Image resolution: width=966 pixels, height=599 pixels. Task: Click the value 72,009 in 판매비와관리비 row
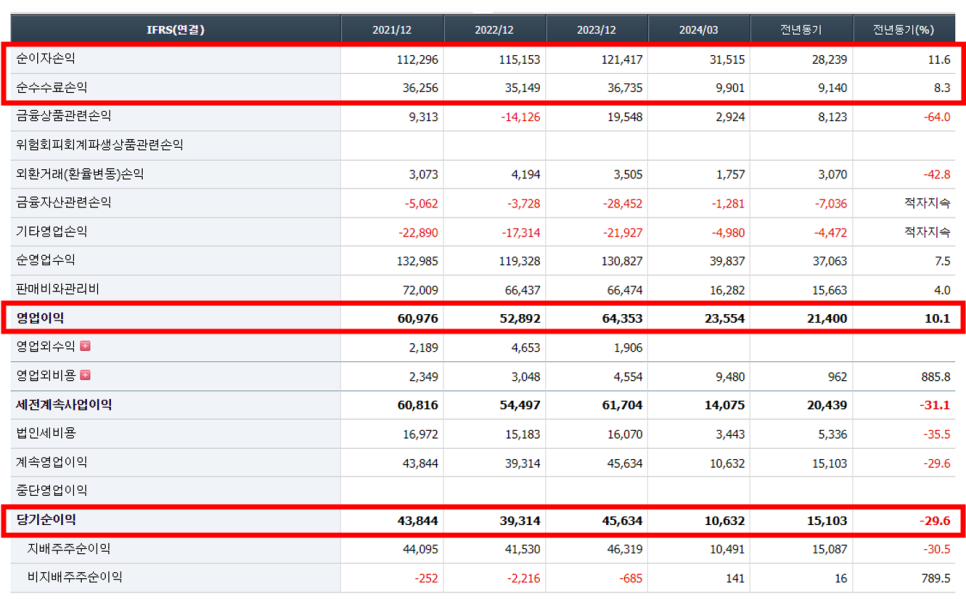(420, 290)
